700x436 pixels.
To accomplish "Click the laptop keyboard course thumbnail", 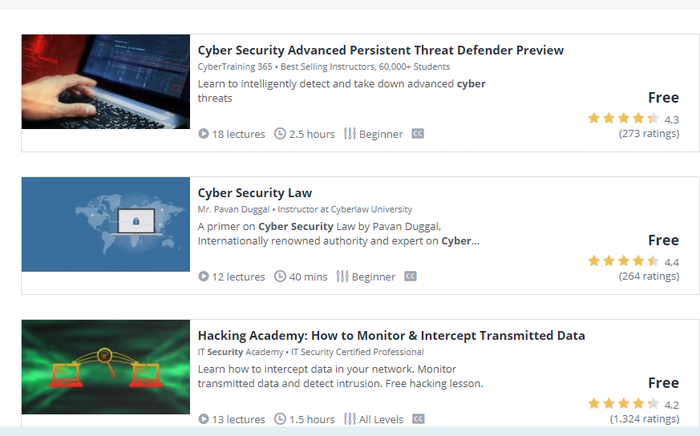I will [x=106, y=82].
